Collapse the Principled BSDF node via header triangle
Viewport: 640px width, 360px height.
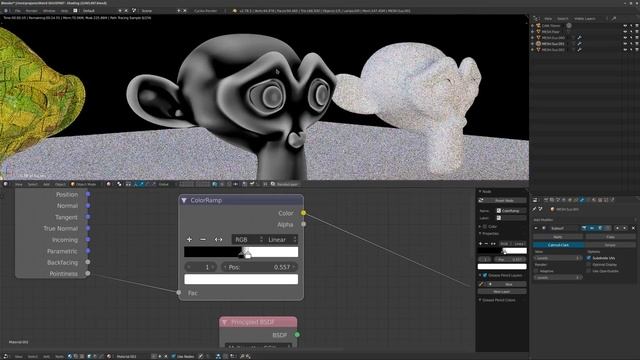[224, 322]
